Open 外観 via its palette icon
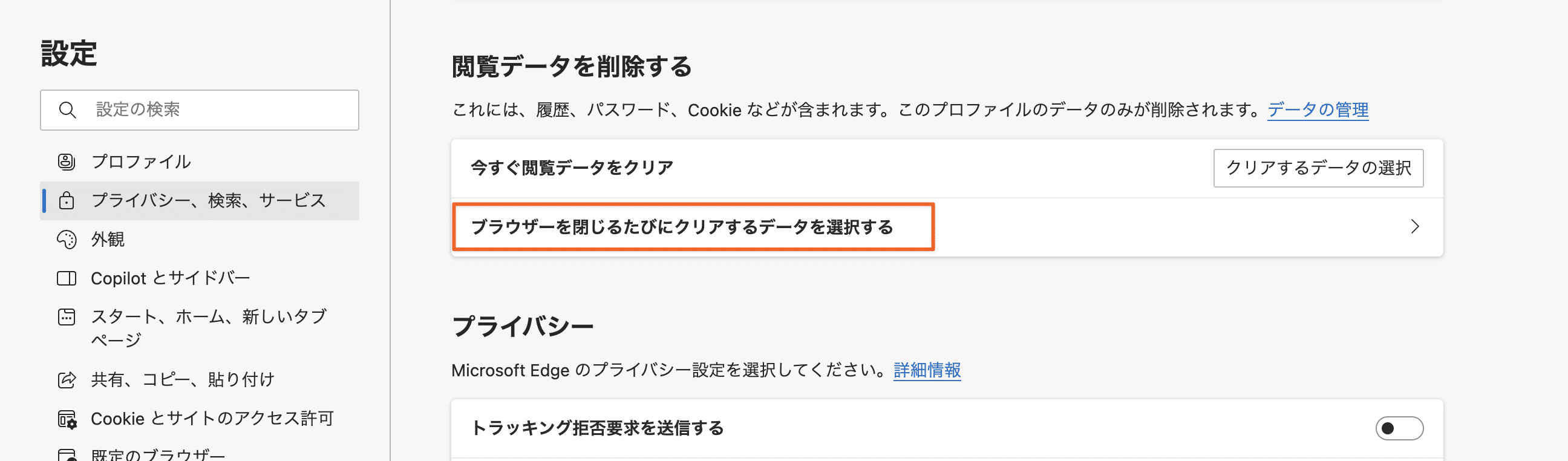 [67, 240]
